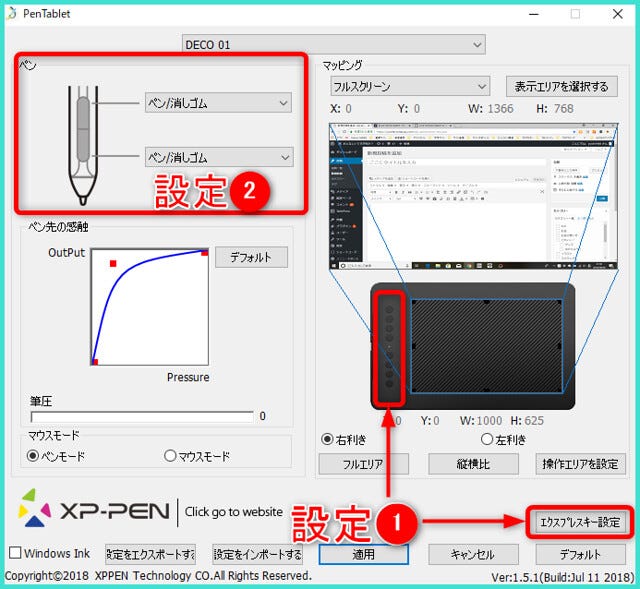Click the フルエリア button
This screenshot has height=589, width=640.
pyautogui.click(x=363, y=464)
